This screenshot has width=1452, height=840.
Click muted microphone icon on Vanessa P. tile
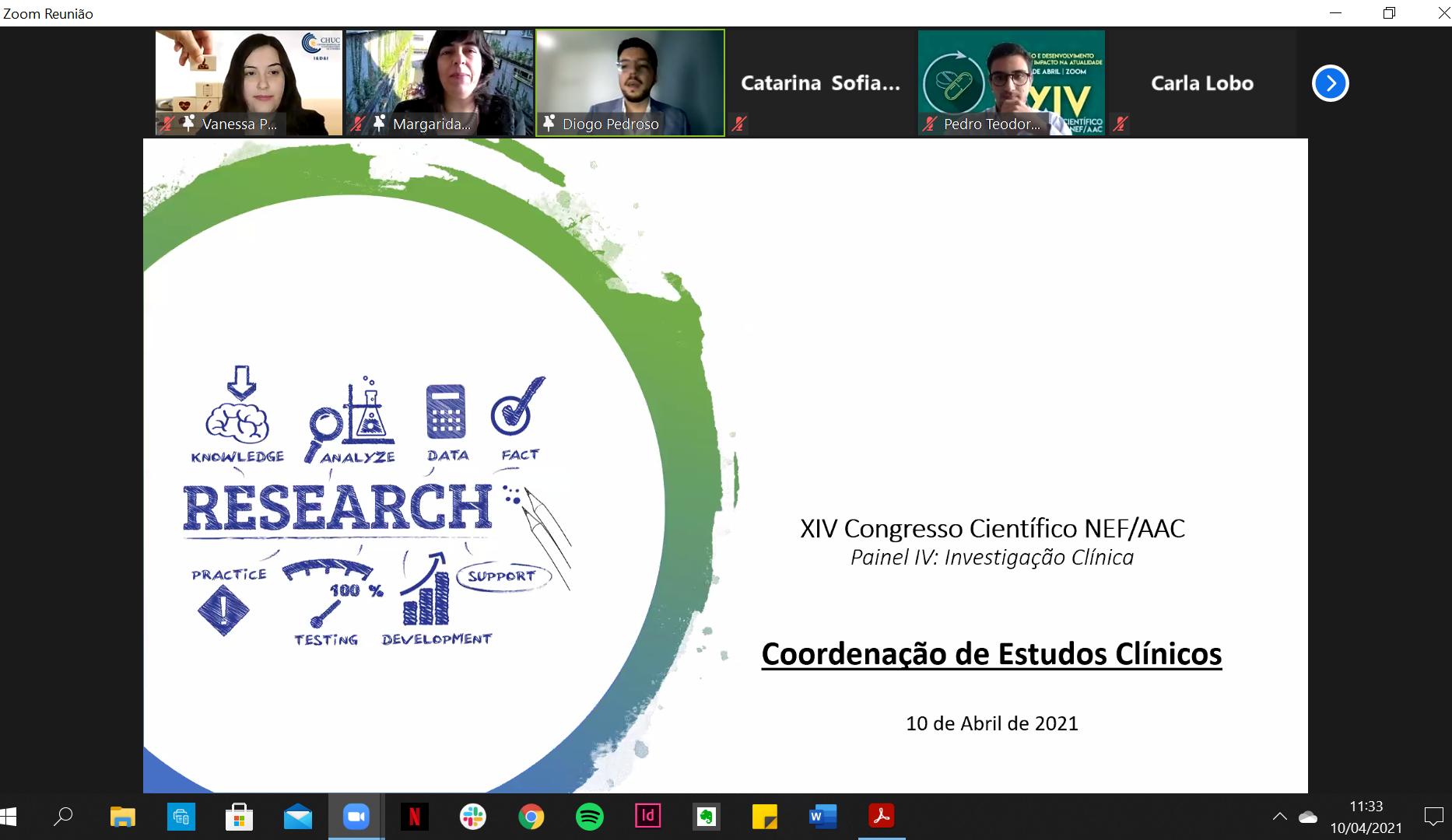tap(167, 123)
